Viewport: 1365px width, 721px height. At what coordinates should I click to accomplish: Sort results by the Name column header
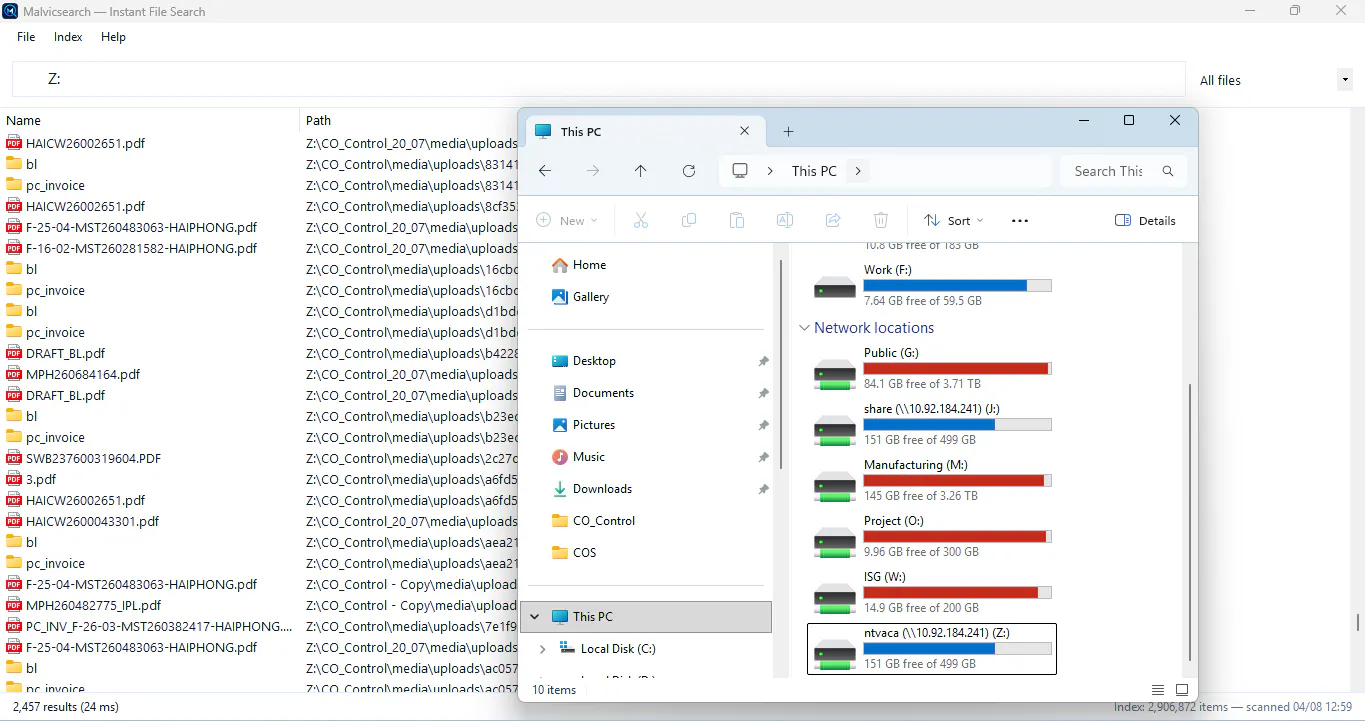pyautogui.click(x=150, y=120)
